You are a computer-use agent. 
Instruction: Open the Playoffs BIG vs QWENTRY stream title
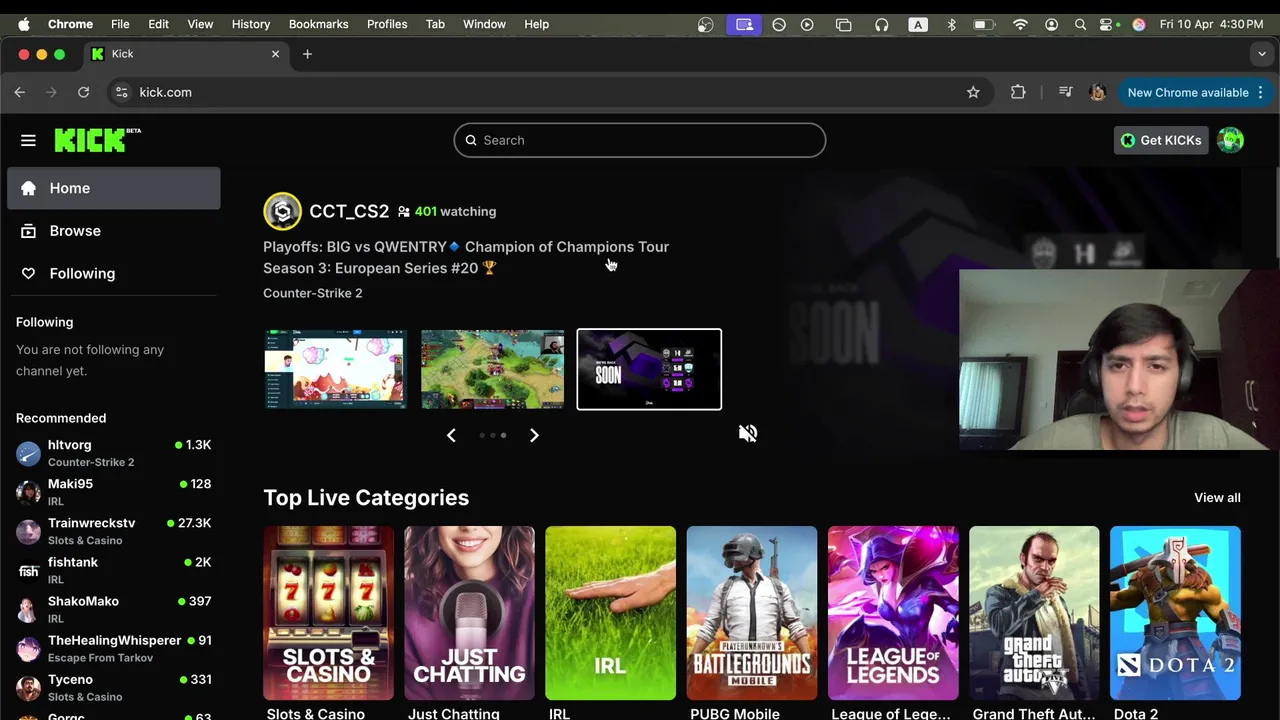pyautogui.click(x=466, y=257)
